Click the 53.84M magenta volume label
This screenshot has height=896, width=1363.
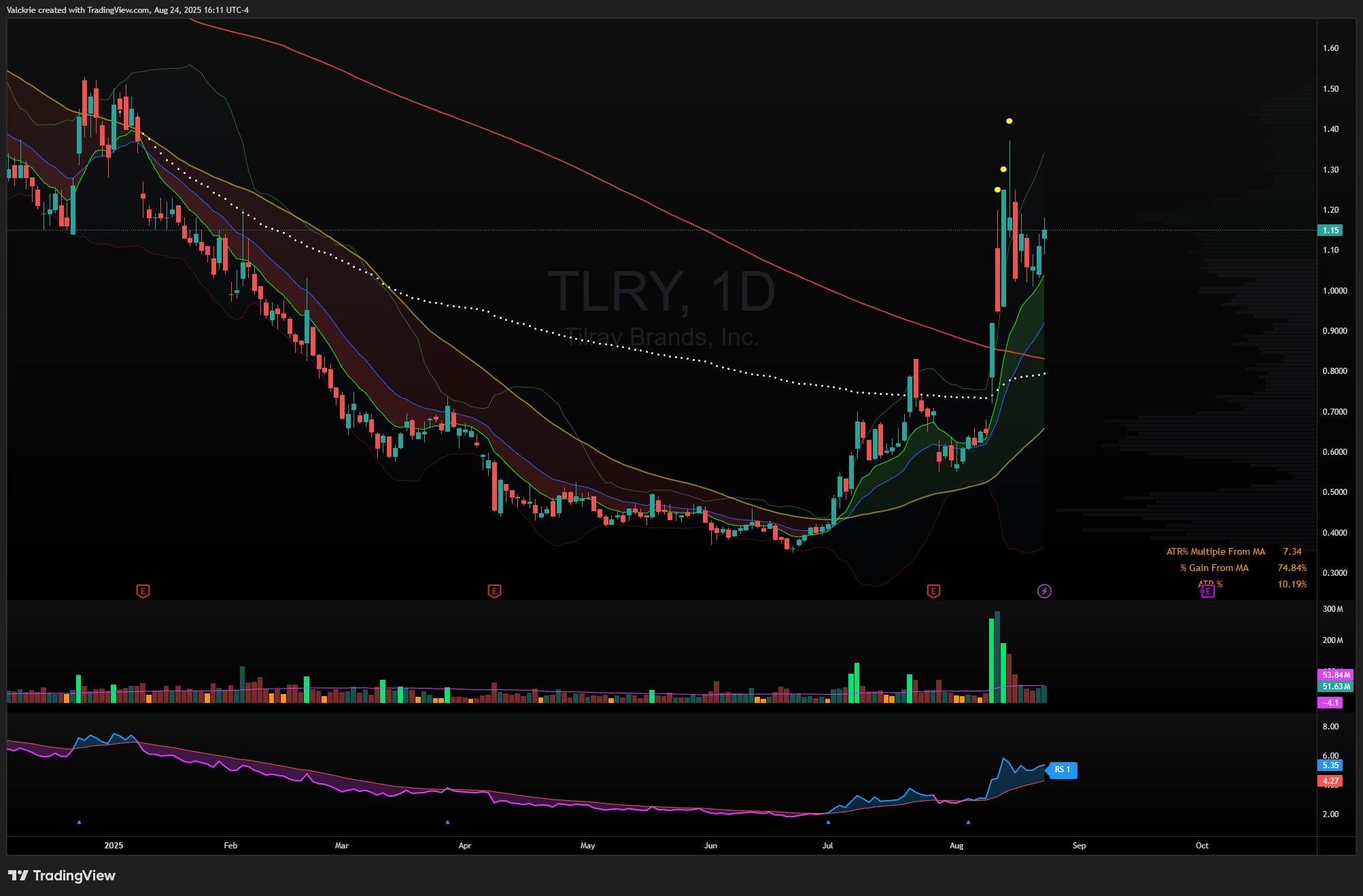[1335, 675]
